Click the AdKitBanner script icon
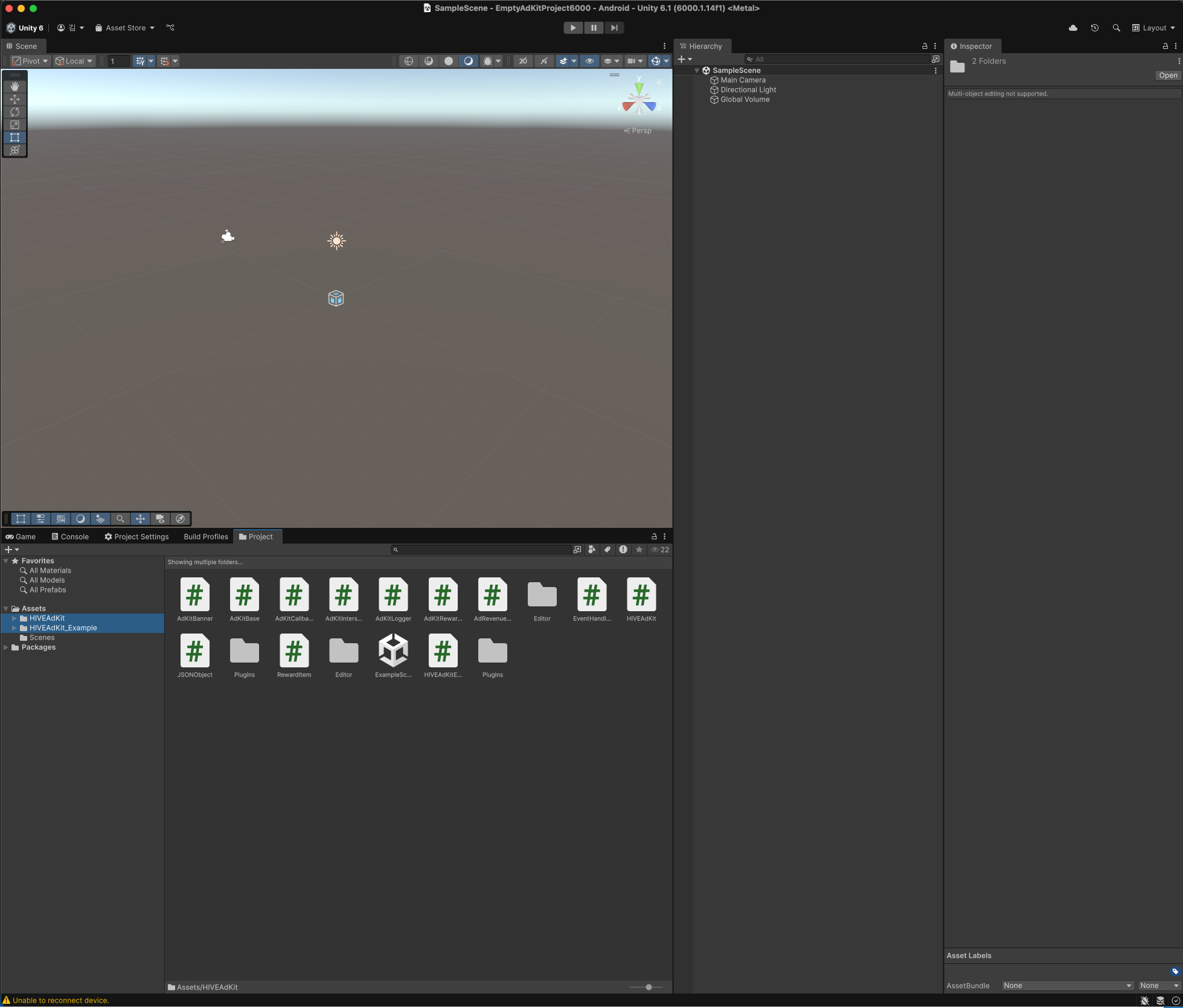 (194, 595)
